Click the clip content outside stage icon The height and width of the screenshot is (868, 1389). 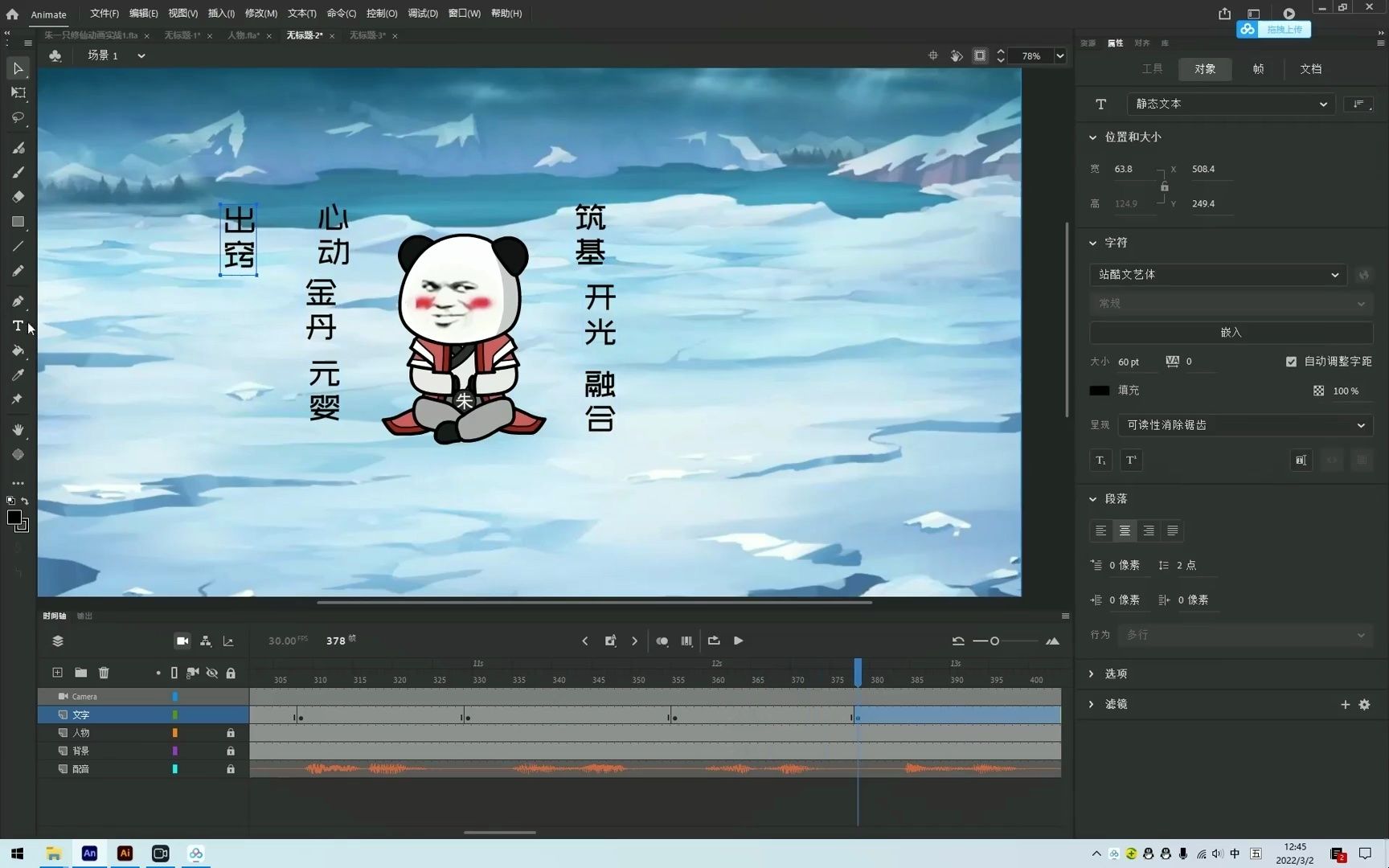[x=980, y=55]
